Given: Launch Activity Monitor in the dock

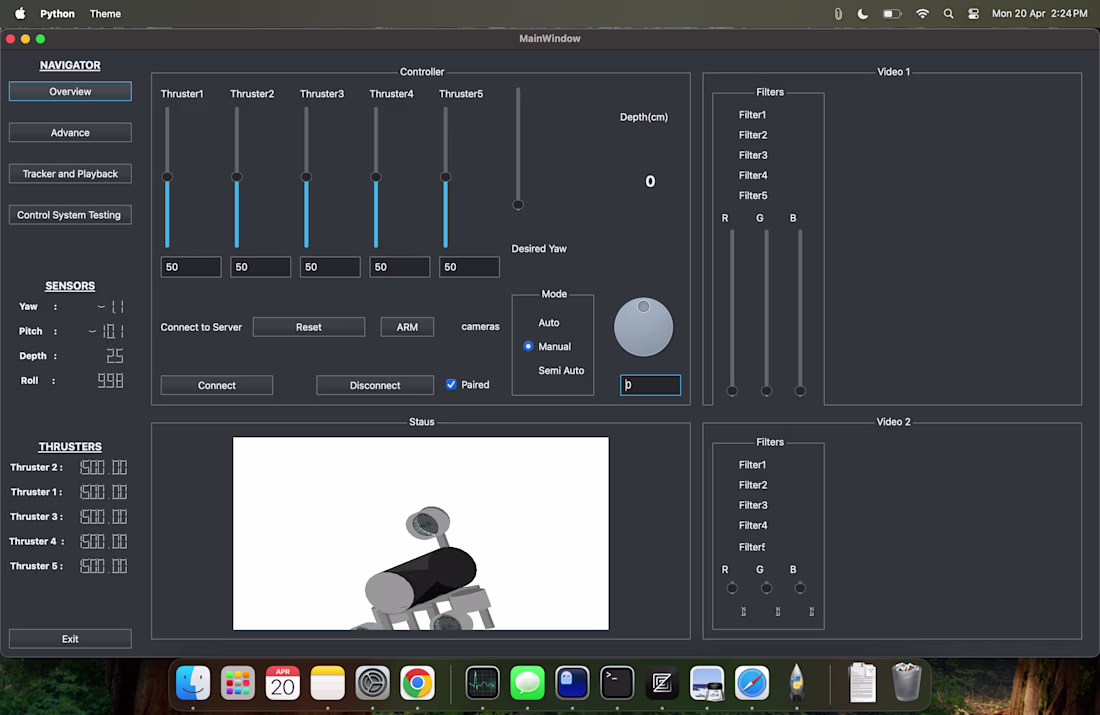Looking at the screenshot, I should [482, 683].
